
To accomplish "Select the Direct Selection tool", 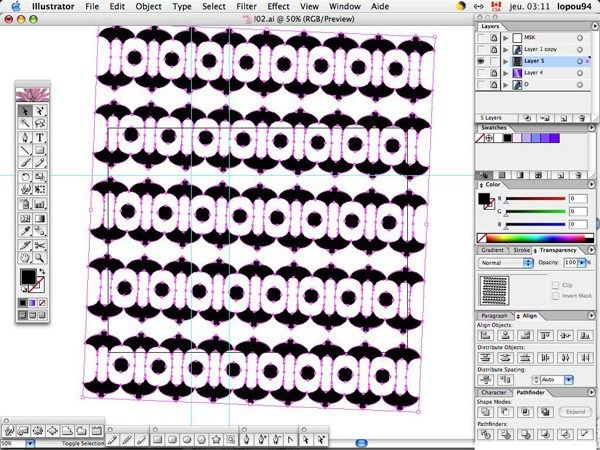I will coord(40,111).
